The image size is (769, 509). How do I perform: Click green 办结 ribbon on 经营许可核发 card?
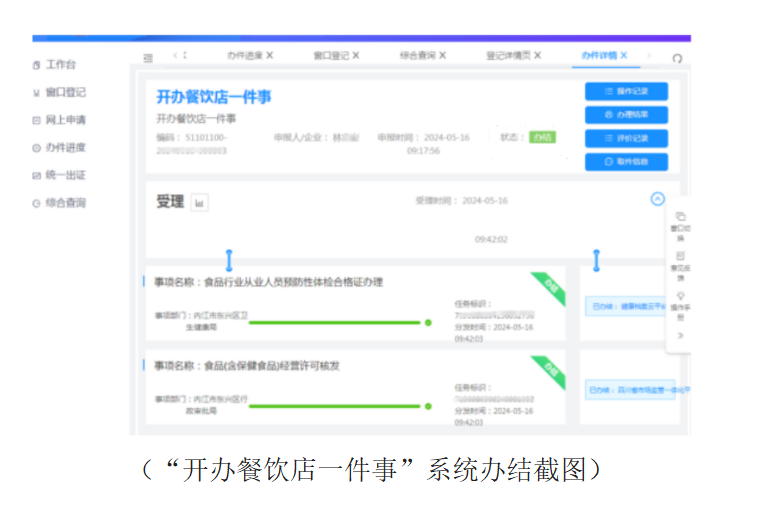(551, 371)
